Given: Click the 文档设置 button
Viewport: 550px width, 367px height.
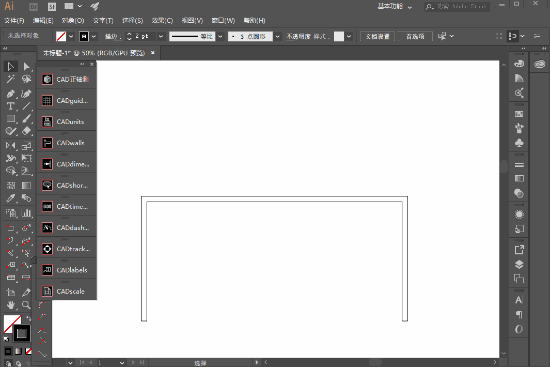Looking at the screenshot, I should pos(377,36).
